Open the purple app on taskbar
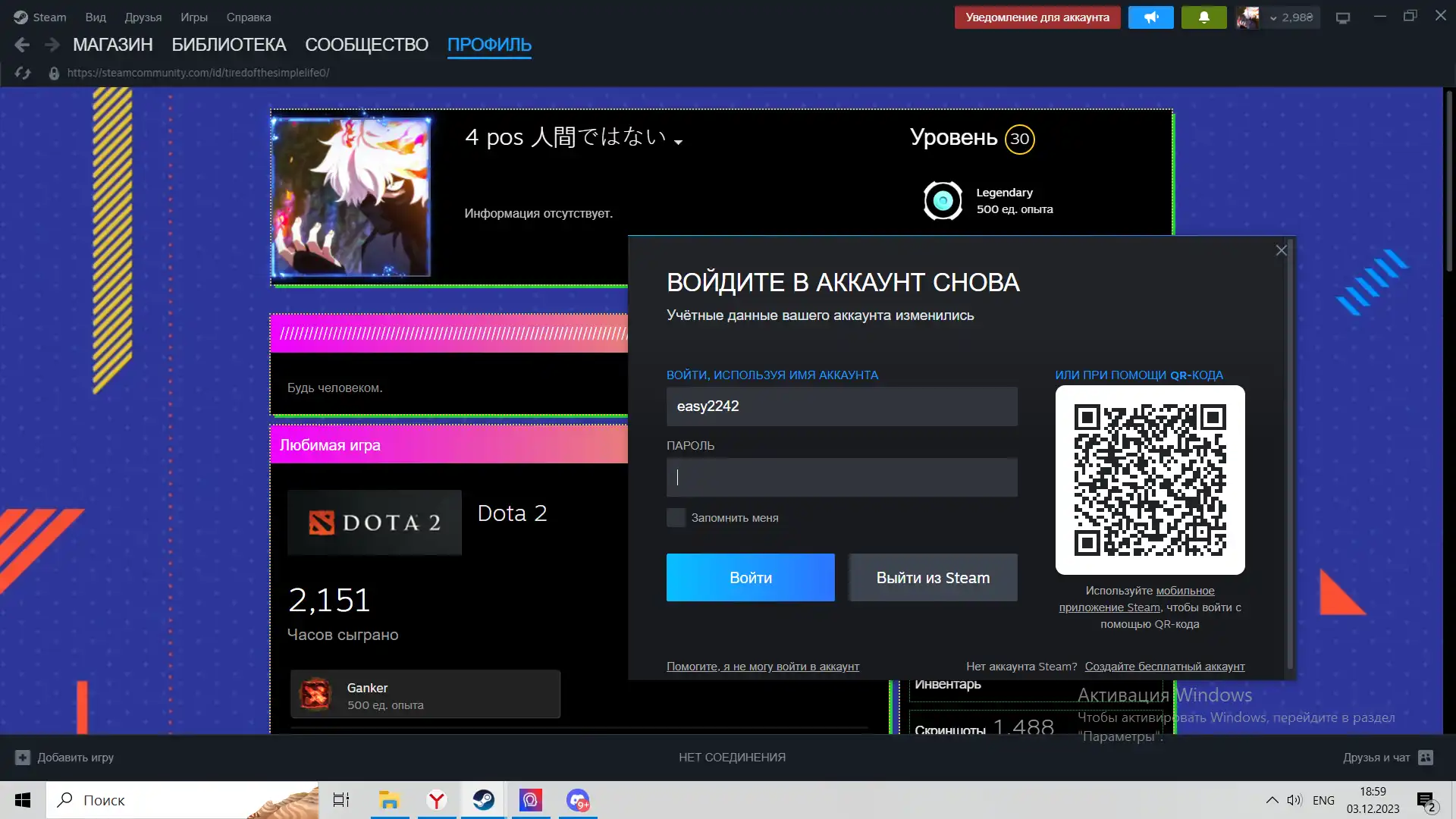1456x819 pixels. click(531, 800)
